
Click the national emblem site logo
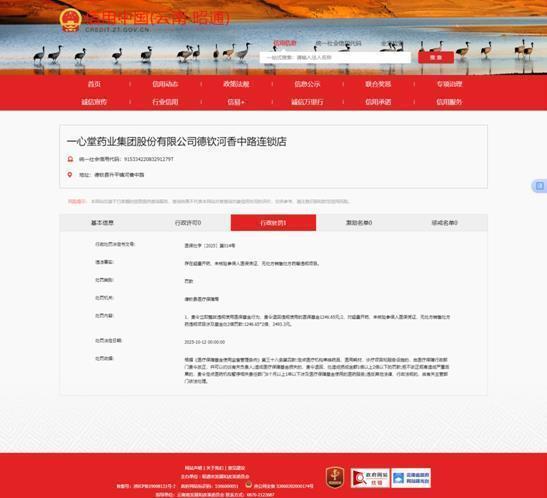(71, 20)
